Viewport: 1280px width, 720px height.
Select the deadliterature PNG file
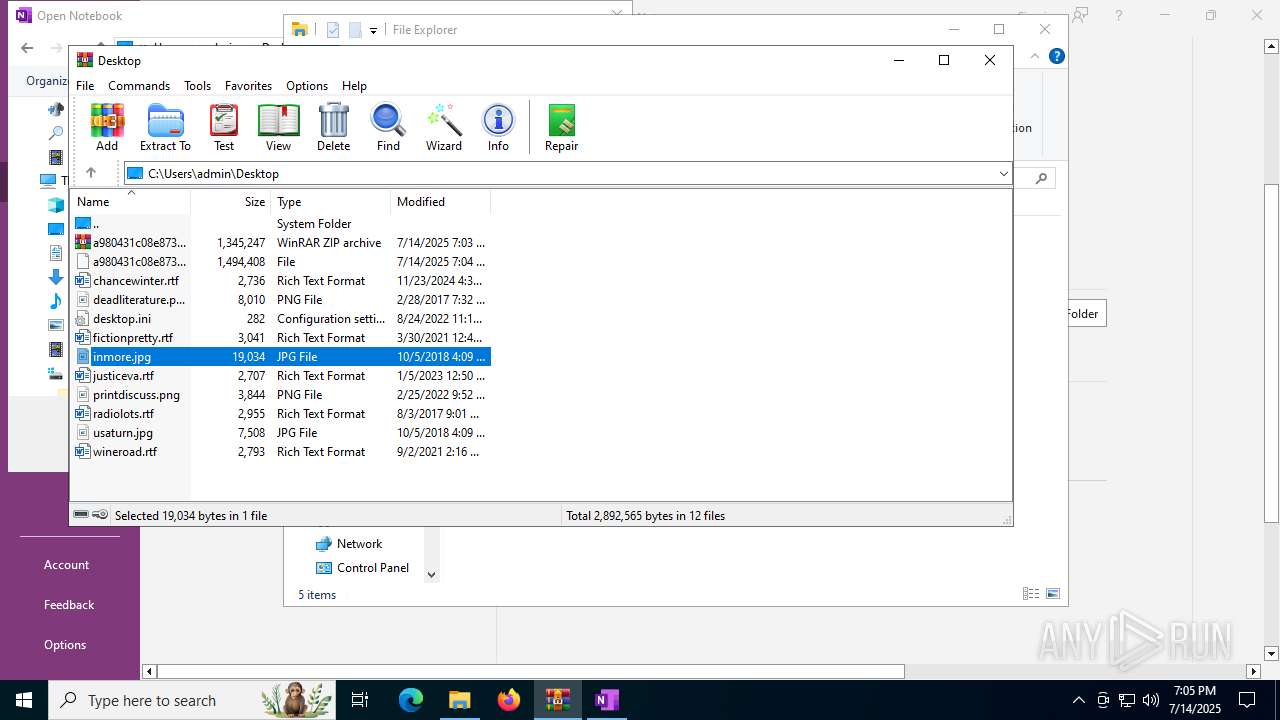pos(281,300)
